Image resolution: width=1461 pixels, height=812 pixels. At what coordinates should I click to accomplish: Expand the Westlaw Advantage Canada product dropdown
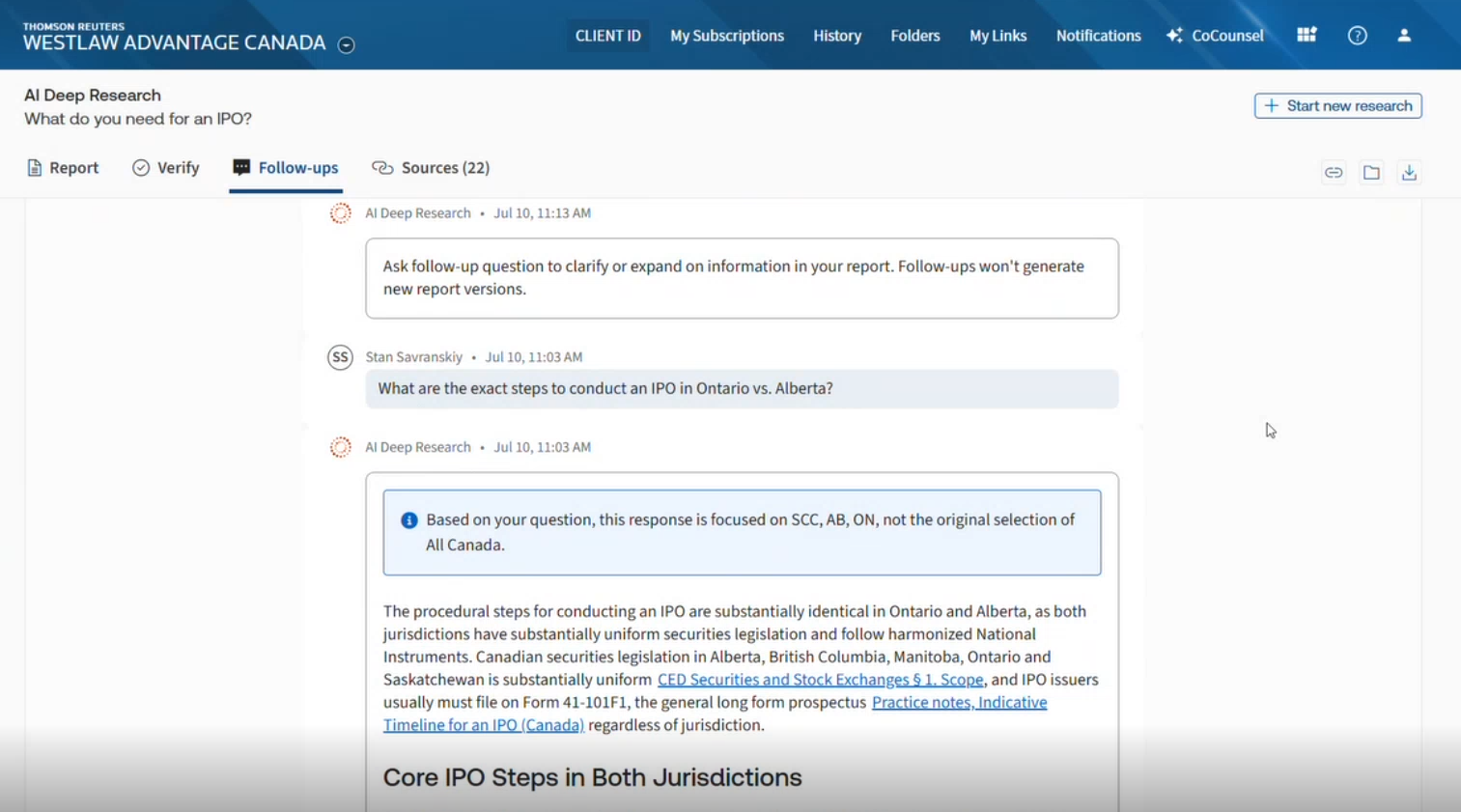click(x=346, y=44)
